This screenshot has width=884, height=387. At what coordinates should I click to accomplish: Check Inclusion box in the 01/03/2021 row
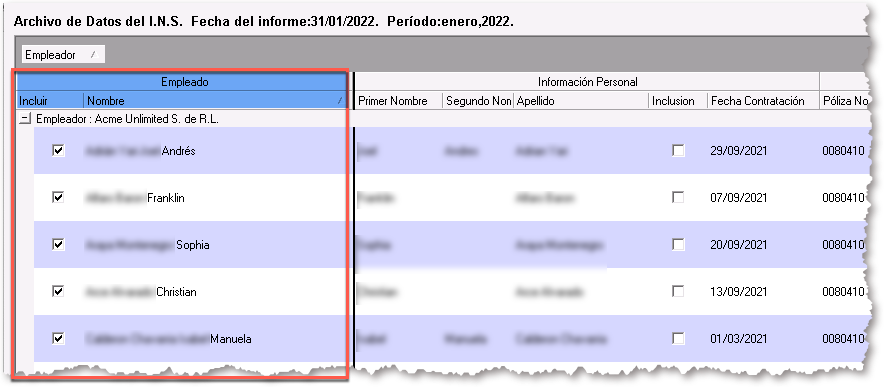[x=678, y=338]
